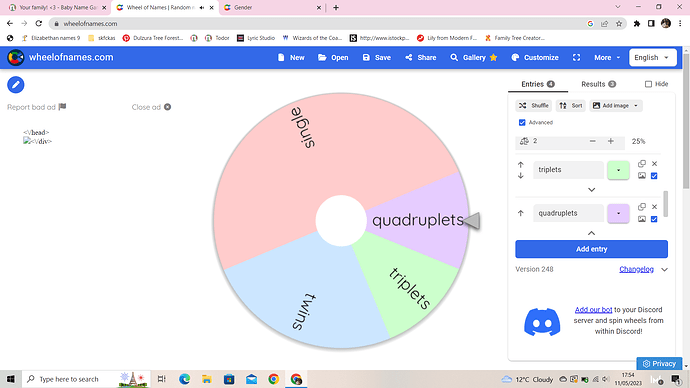Toggle fullscreen mode in the top bar

point(576,58)
